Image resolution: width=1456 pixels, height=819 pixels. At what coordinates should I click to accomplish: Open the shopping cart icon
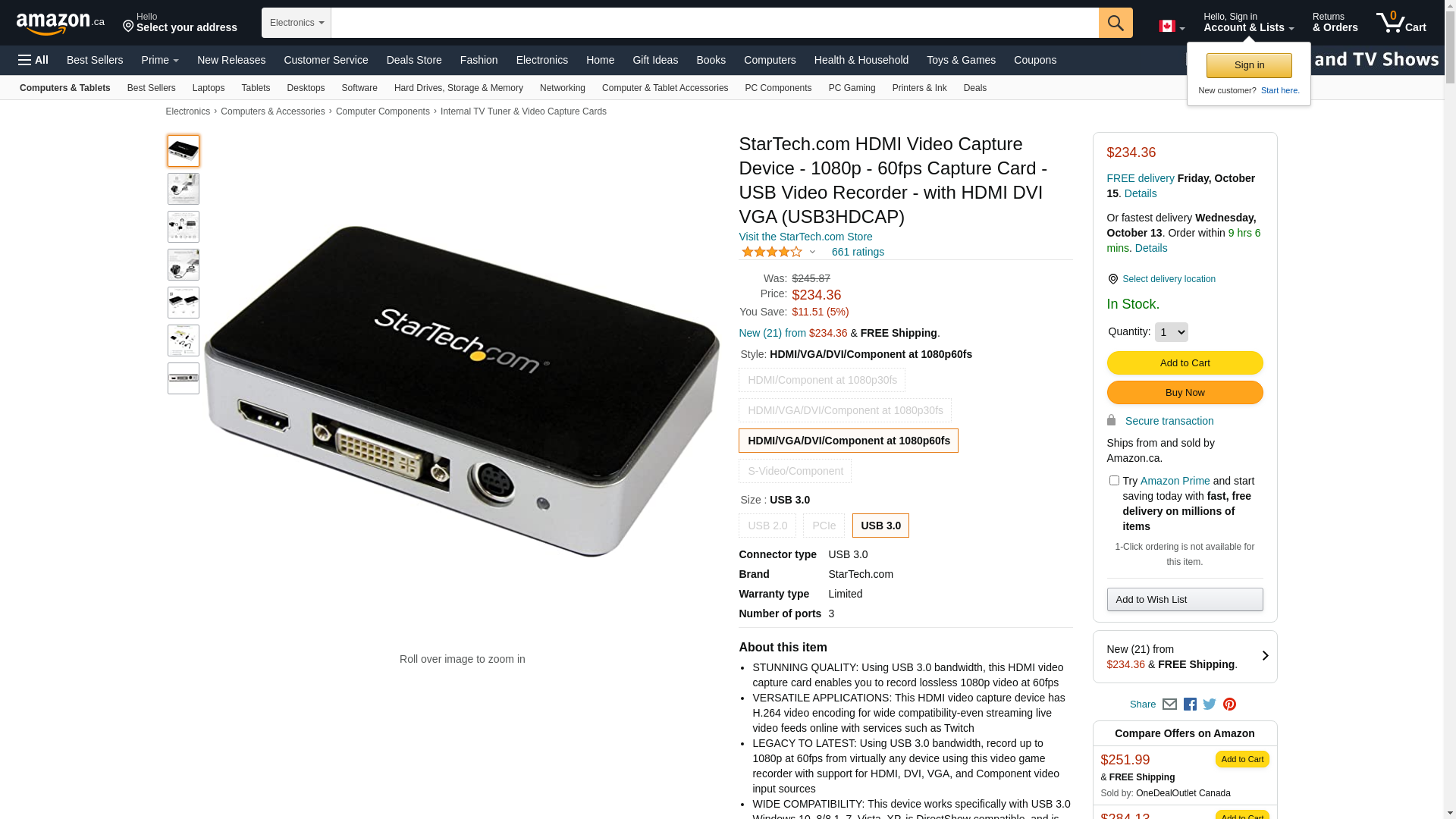(x=1401, y=22)
